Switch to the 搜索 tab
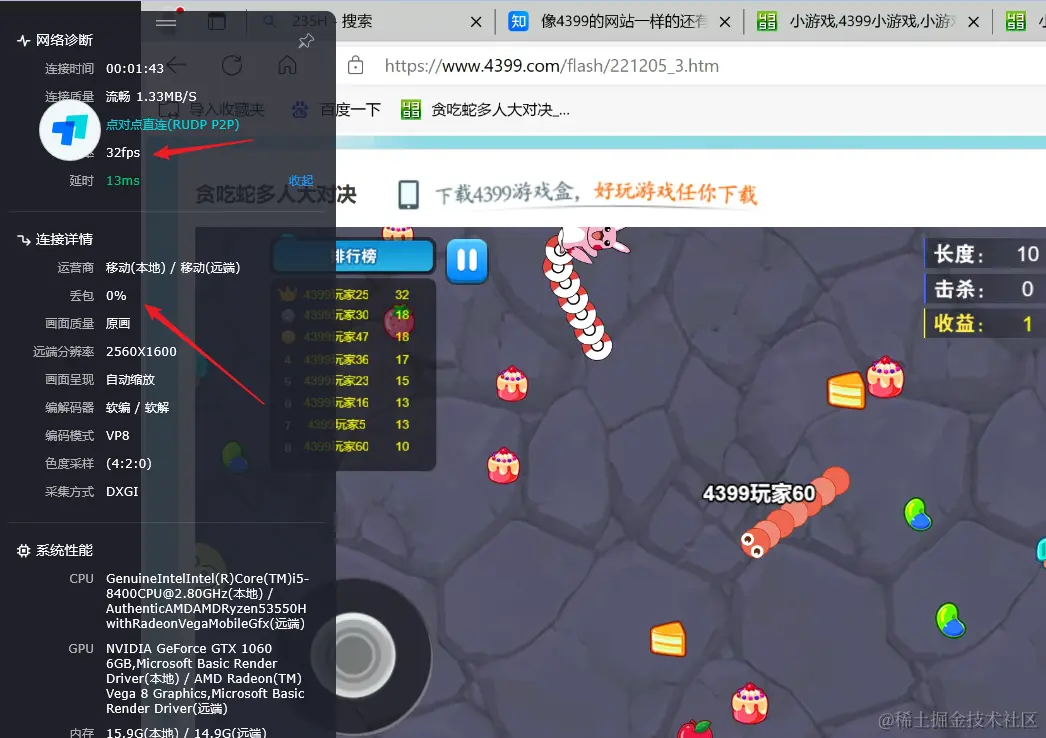The height and width of the screenshot is (738, 1046). pos(370,21)
